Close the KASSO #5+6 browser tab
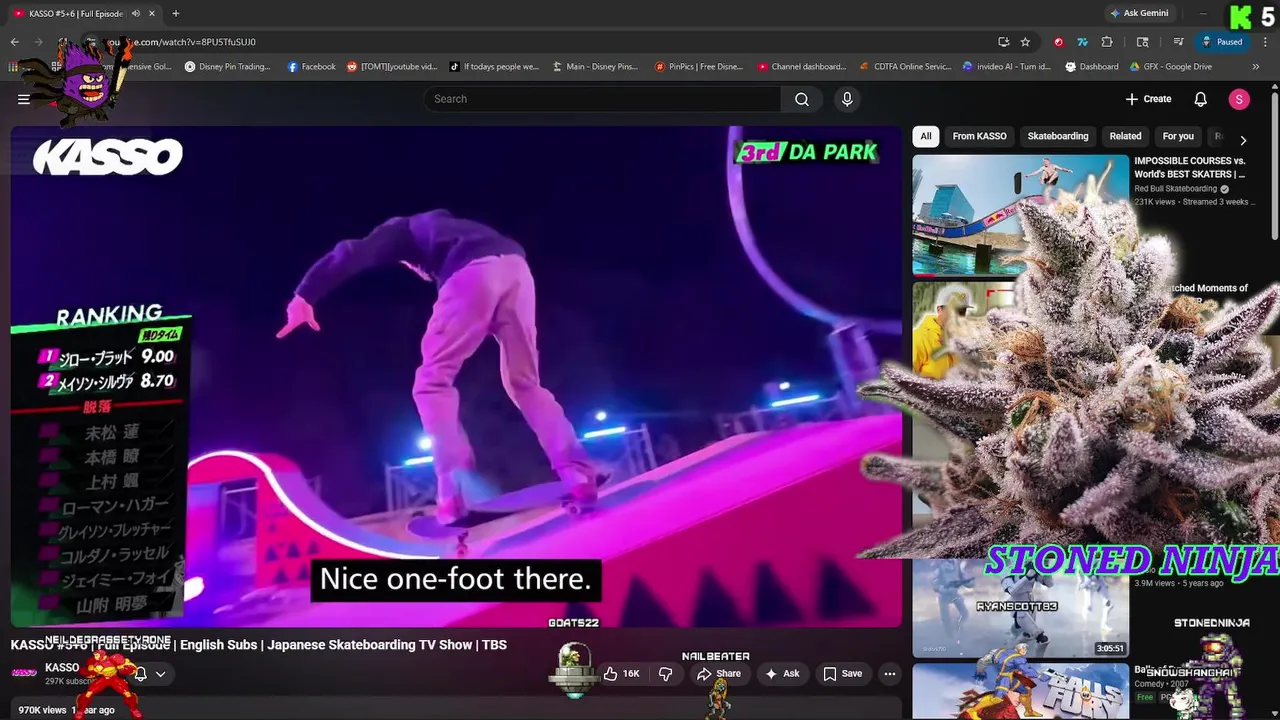 [x=152, y=13]
